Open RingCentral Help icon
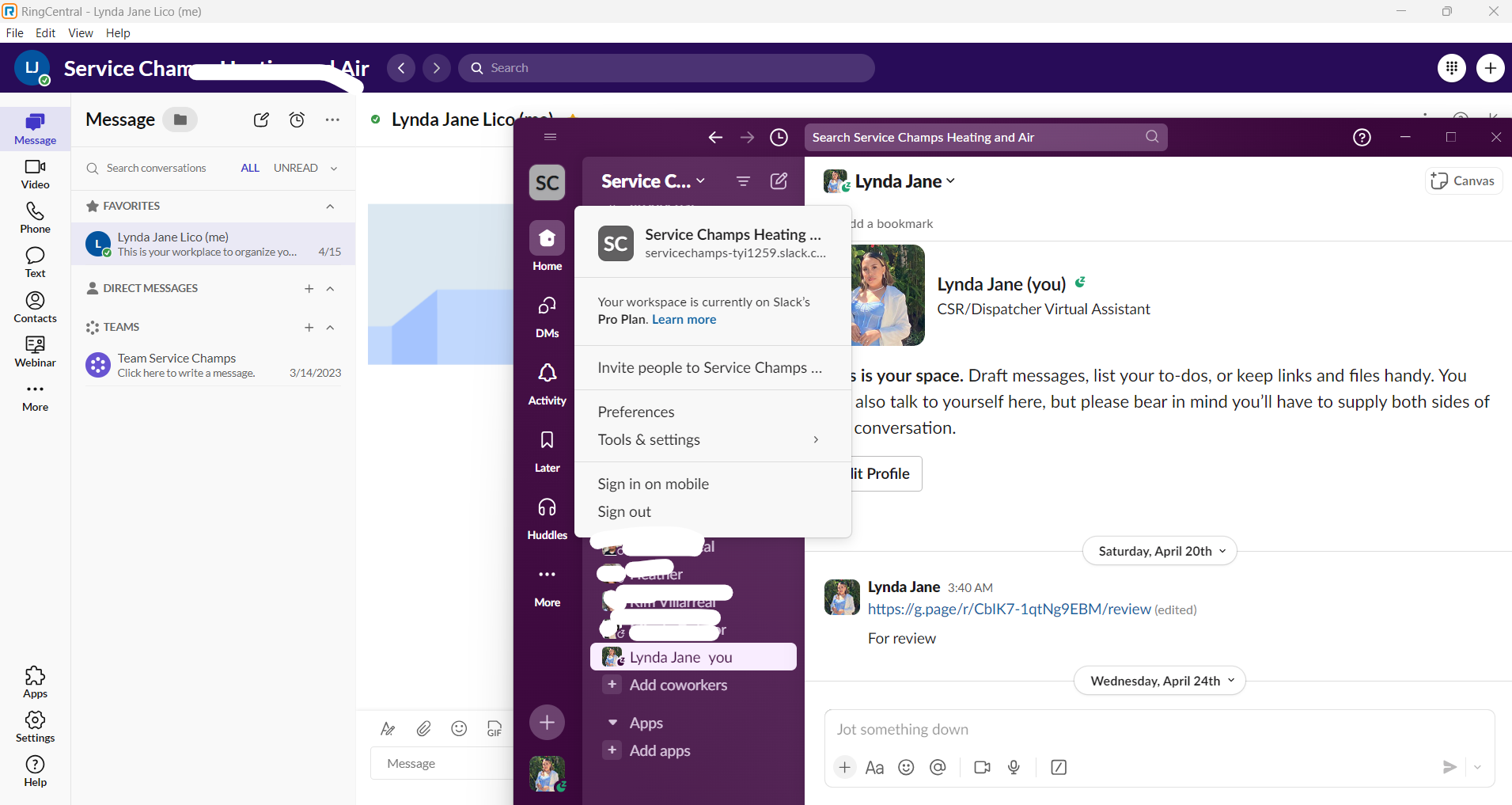The width and height of the screenshot is (1512, 805). coord(35,771)
